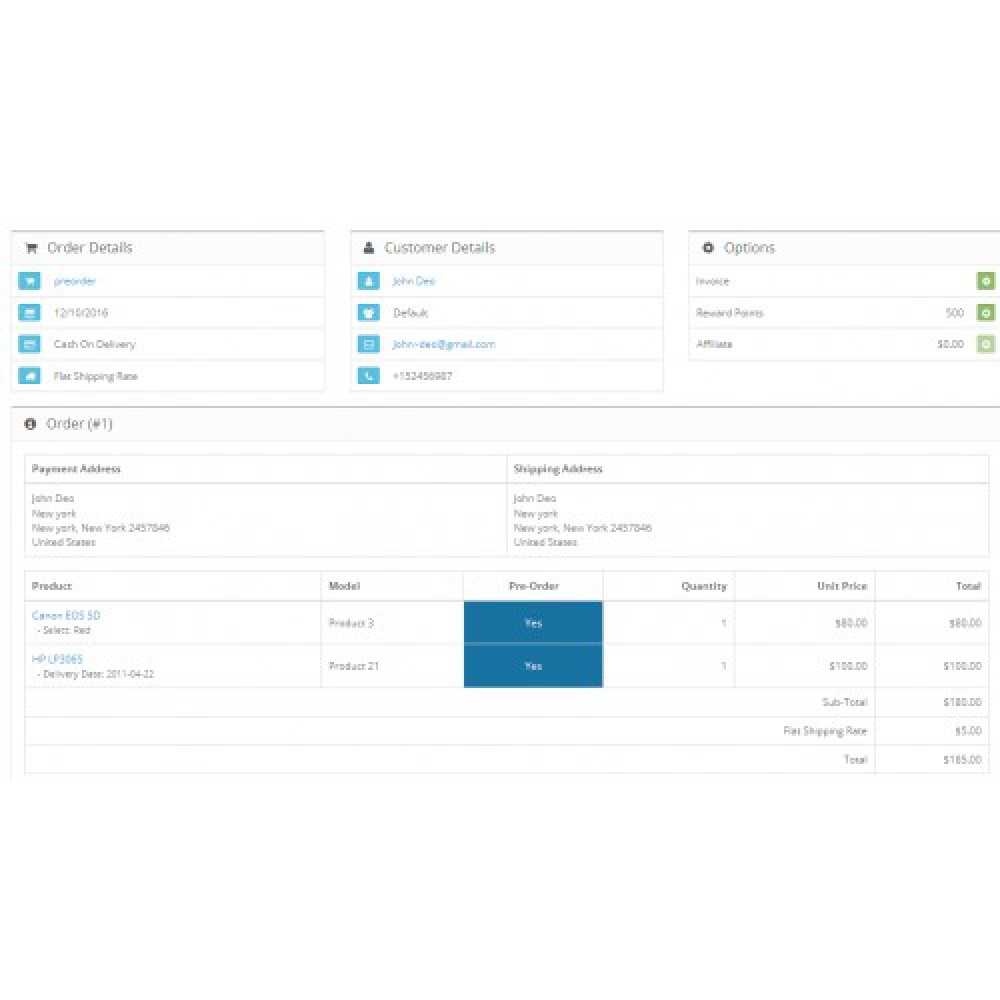Screen dimensions: 1000x1000
Task: Click the Flat Shipping Rate text in Order Details
Action: pyautogui.click(x=96, y=376)
